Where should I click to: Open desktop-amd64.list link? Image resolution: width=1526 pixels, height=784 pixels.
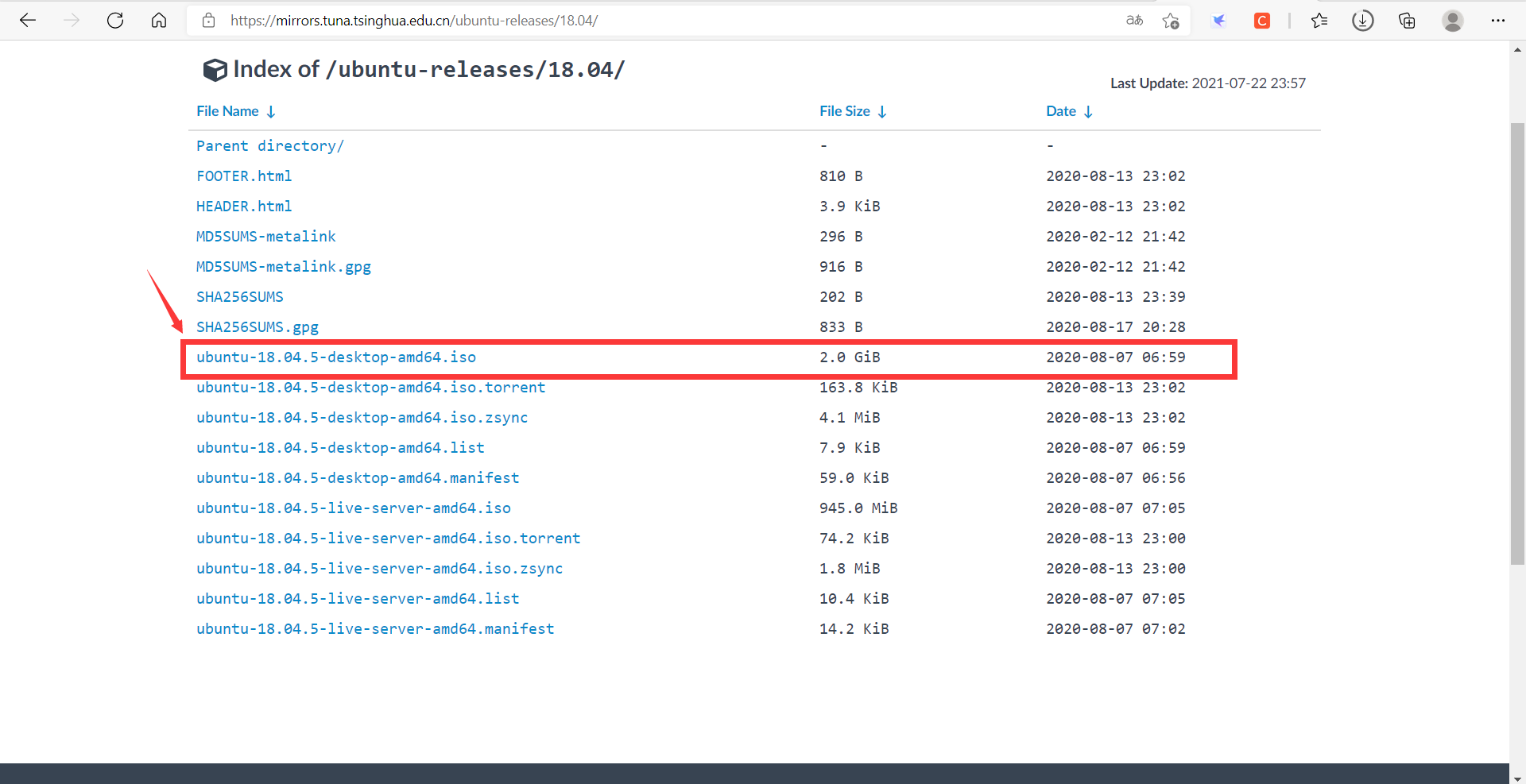(340, 448)
